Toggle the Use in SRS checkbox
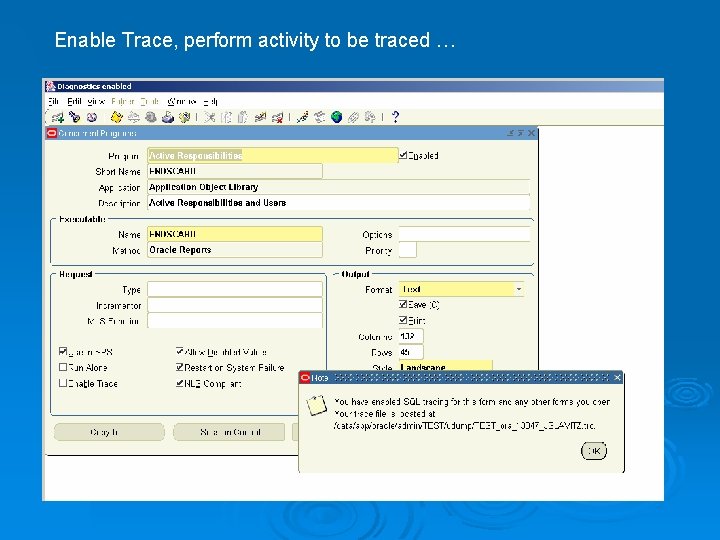720x540 pixels. (x=63, y=352)
